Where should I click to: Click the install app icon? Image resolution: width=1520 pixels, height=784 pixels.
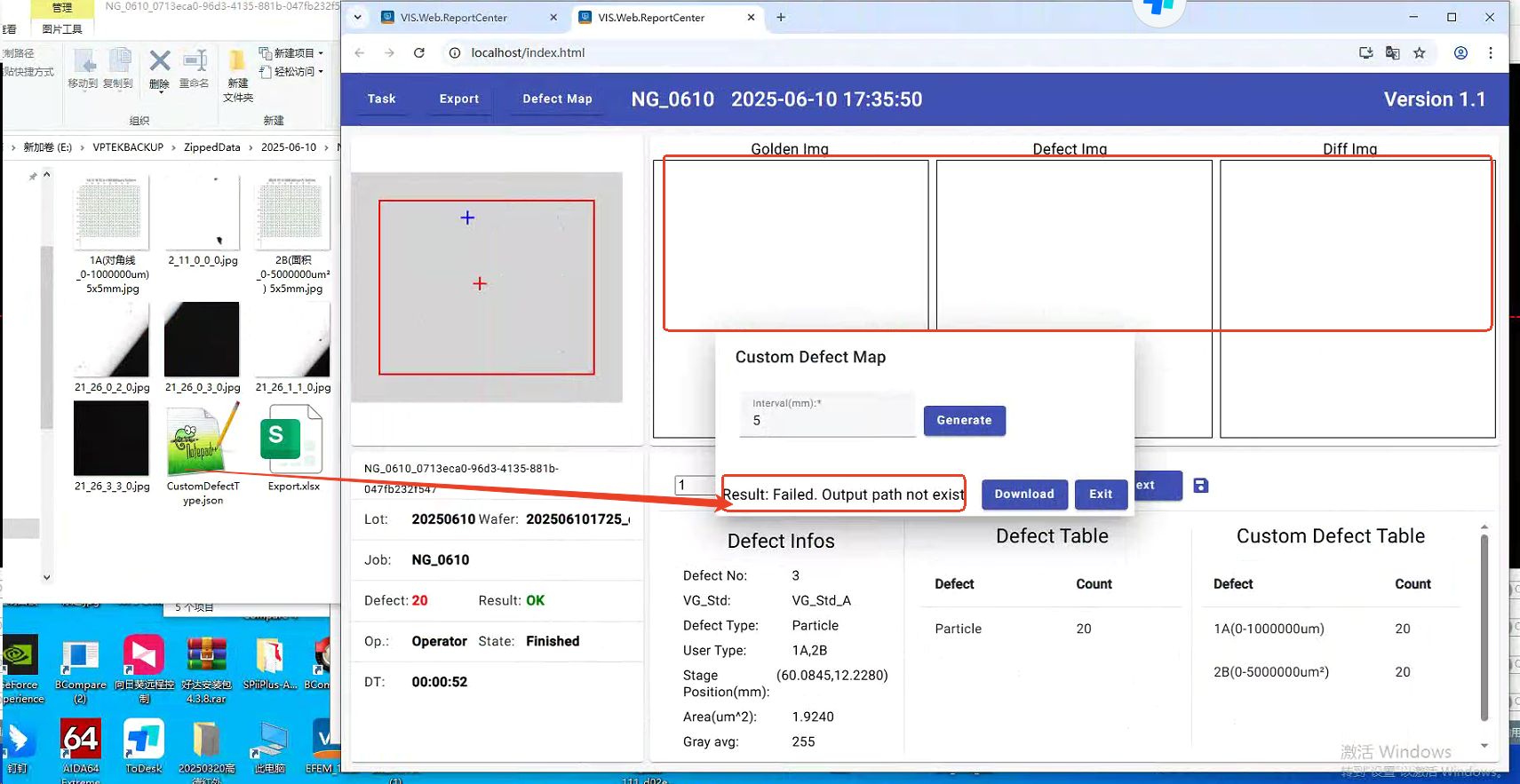coord(1365,52)
